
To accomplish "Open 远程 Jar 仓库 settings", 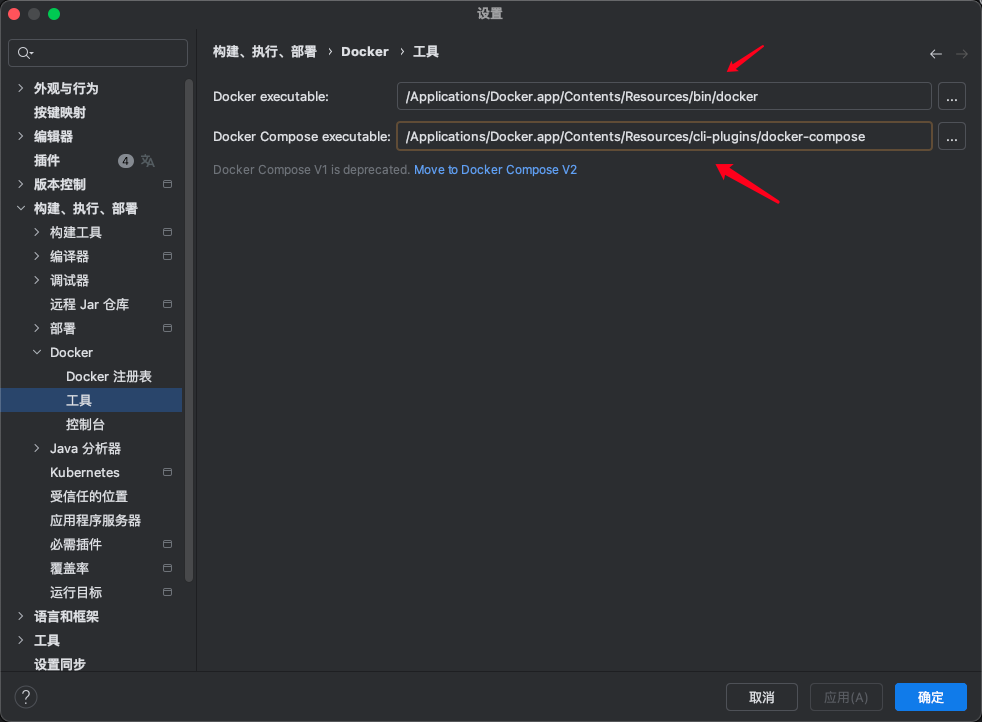I will (x=90, y=304).
